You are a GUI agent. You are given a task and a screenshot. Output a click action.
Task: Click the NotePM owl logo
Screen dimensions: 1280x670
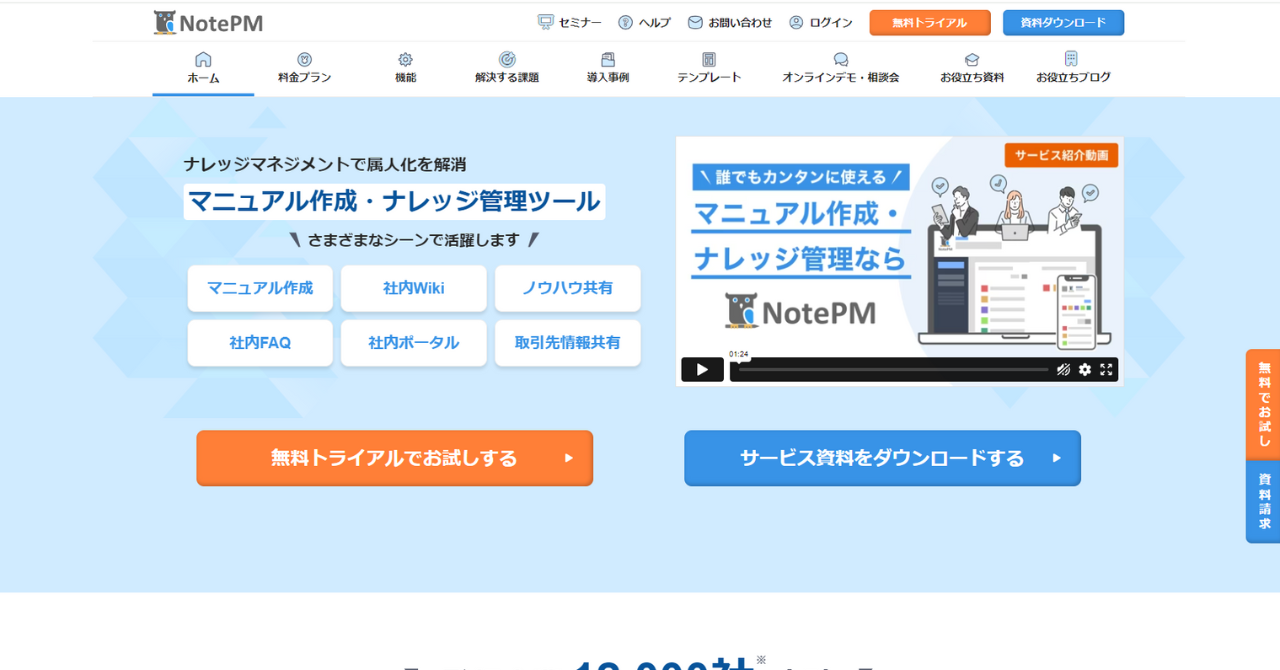coord(165,22)
